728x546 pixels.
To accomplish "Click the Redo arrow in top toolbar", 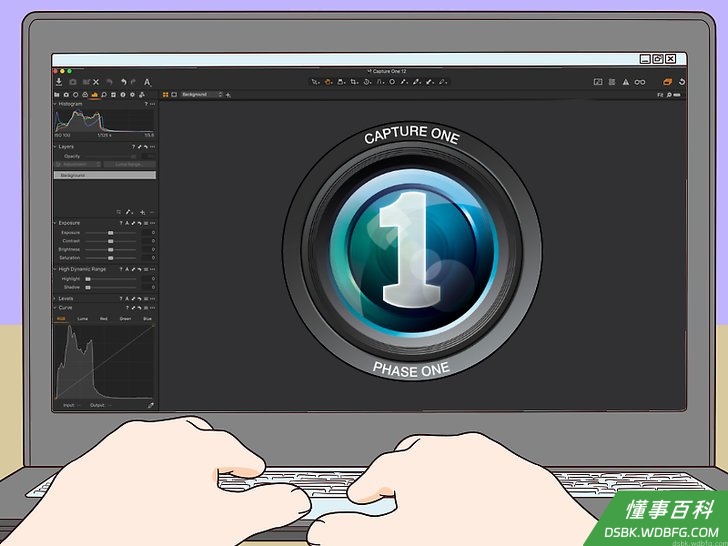I will [x=133, y=82].
